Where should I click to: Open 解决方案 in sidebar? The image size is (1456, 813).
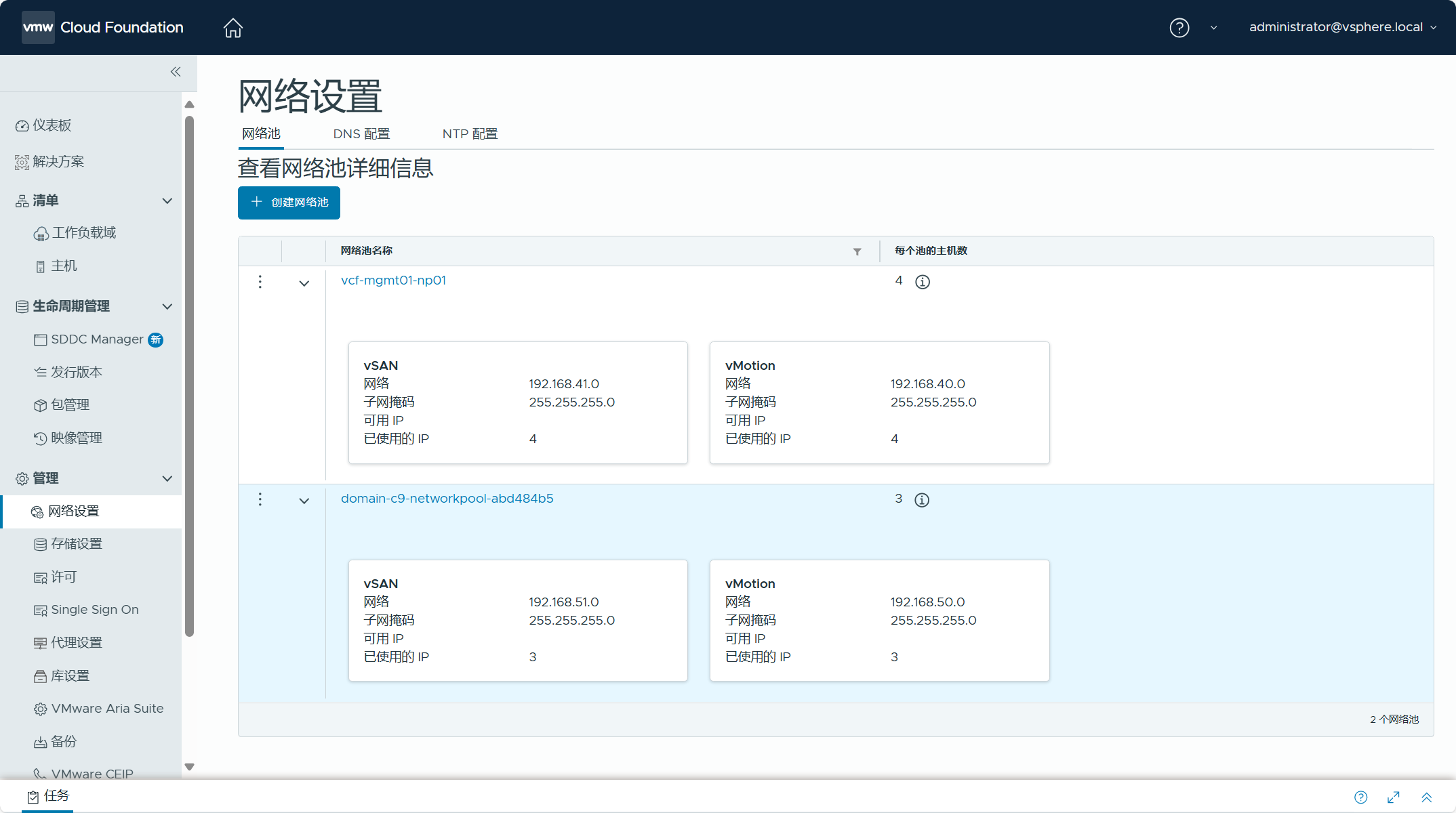[x=50, y=162]
